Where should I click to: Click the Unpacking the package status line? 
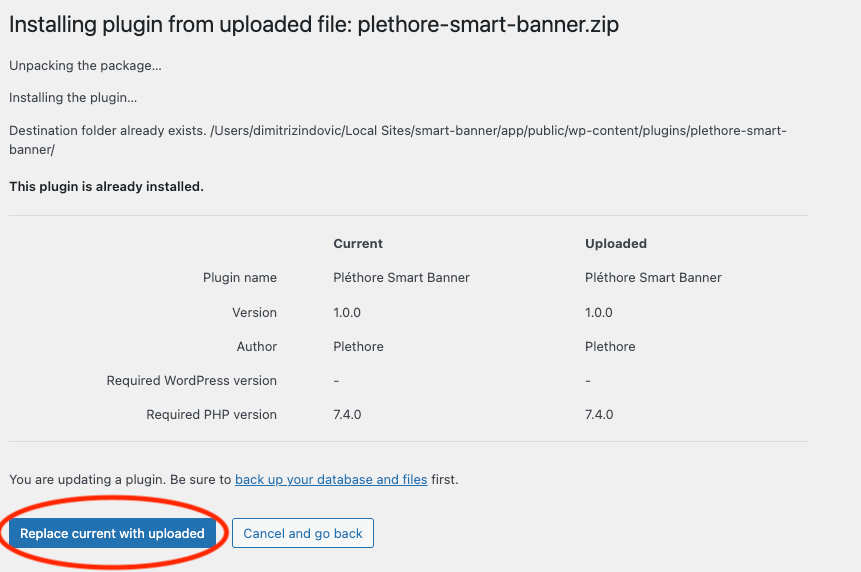[85, 66]
